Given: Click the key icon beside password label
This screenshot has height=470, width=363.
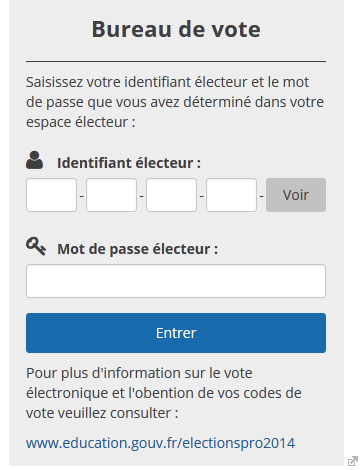Looking at the screenshot, I should click(36, 246).
